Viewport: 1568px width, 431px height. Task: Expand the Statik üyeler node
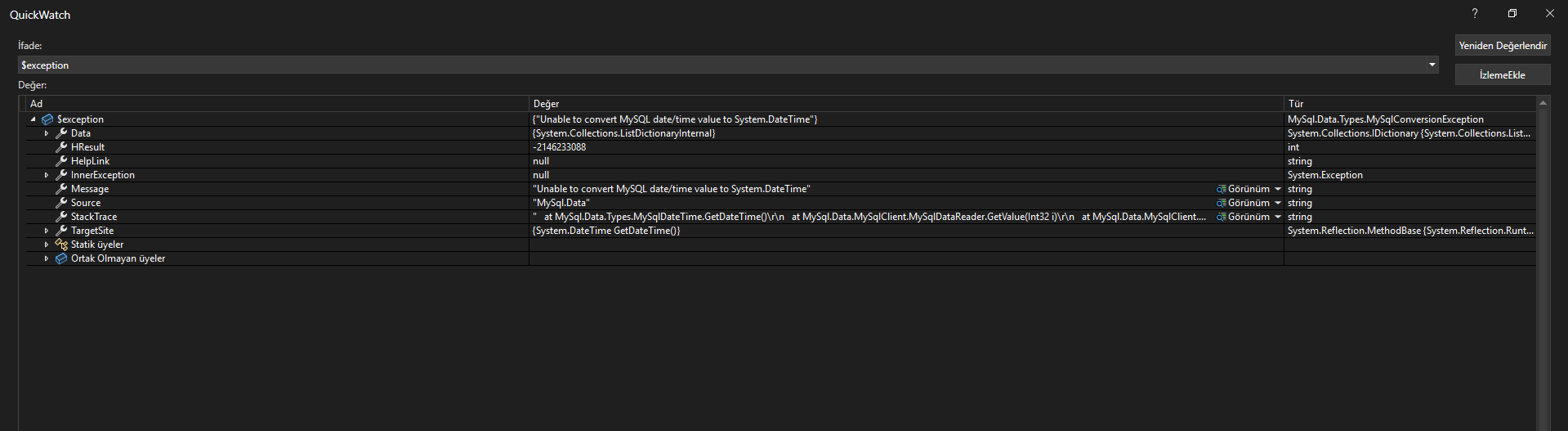click(x=47, y=245)
